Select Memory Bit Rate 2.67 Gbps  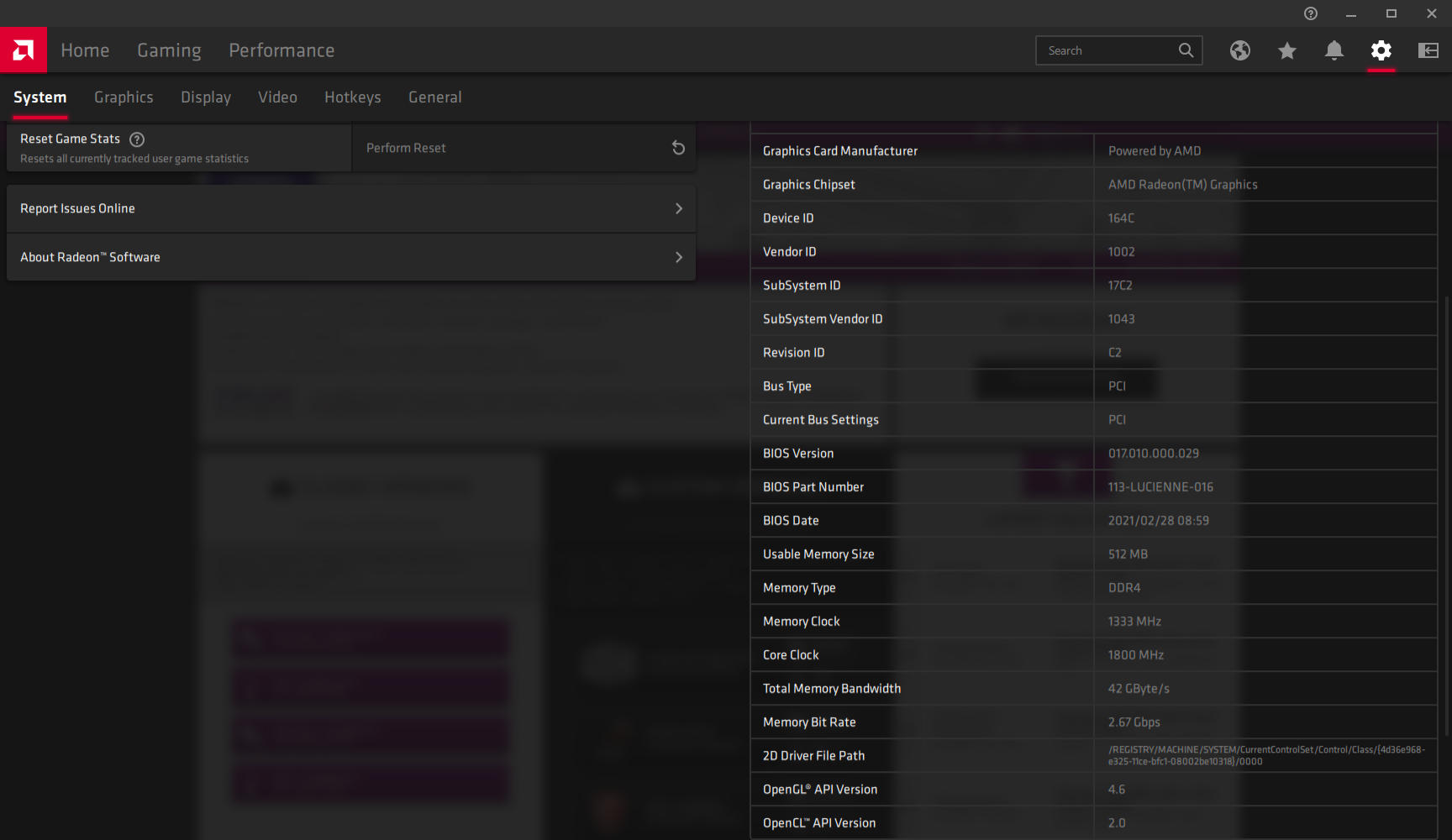coord(1134,722)
